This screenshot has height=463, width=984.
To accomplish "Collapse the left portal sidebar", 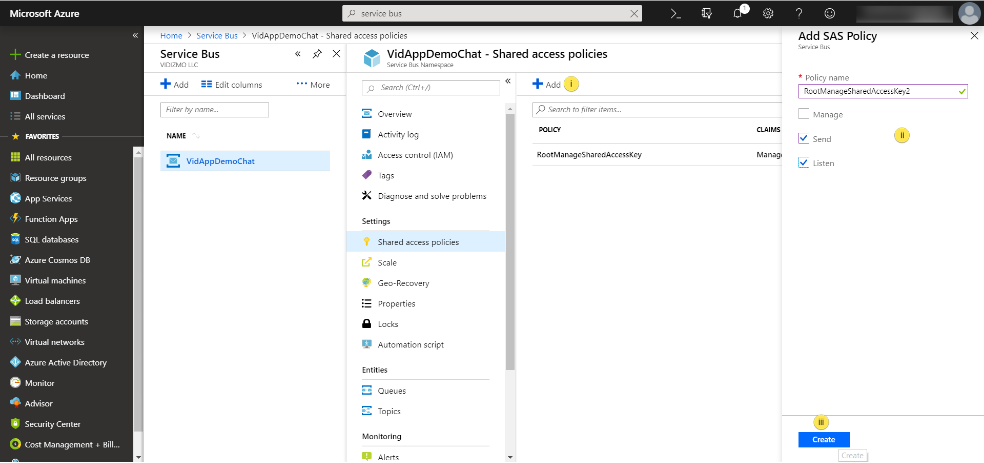I will [x=136, y=35].
